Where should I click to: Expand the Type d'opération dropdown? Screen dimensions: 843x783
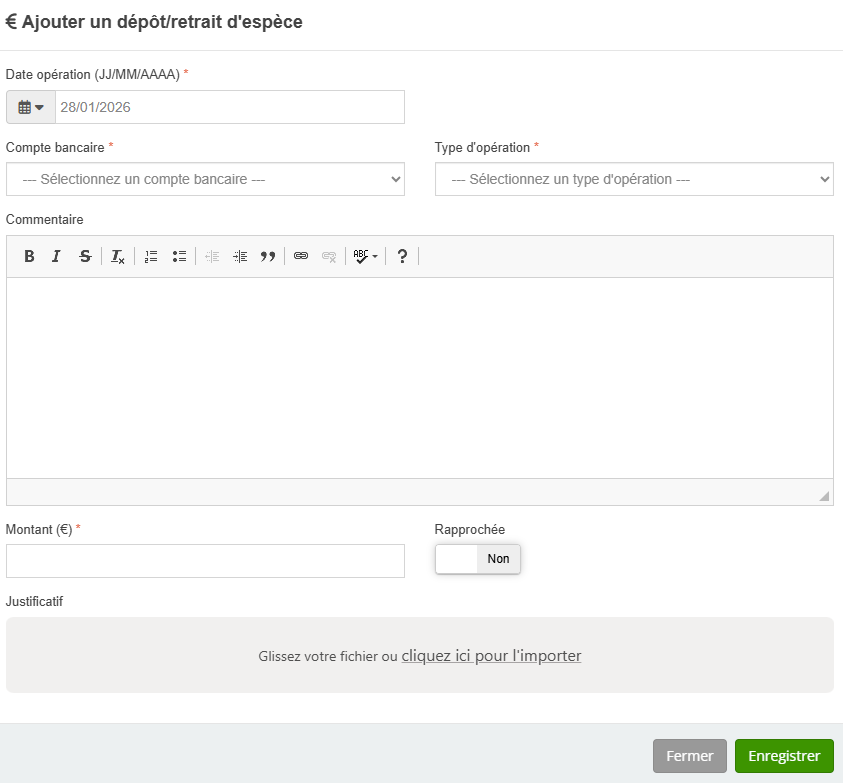(x=634, y=179)
